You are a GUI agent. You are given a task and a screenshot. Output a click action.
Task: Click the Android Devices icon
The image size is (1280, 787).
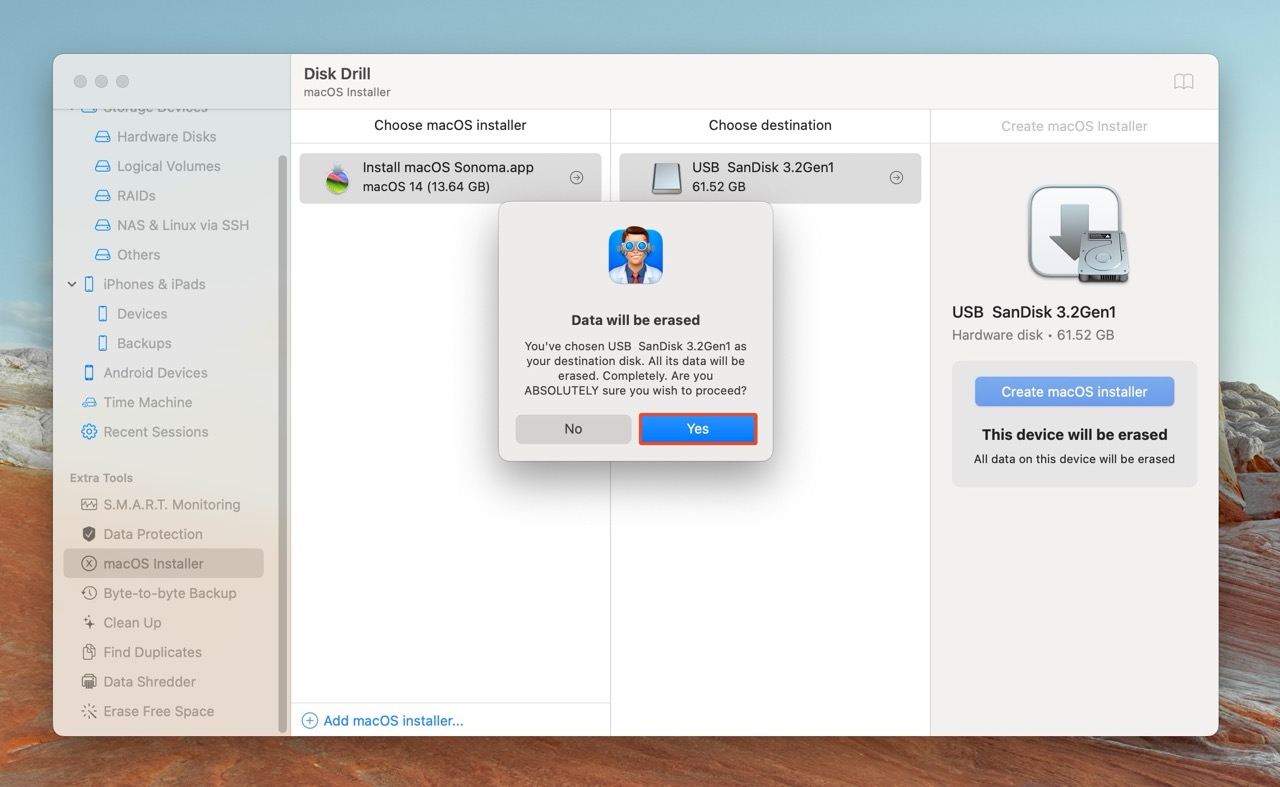point(89,373)
